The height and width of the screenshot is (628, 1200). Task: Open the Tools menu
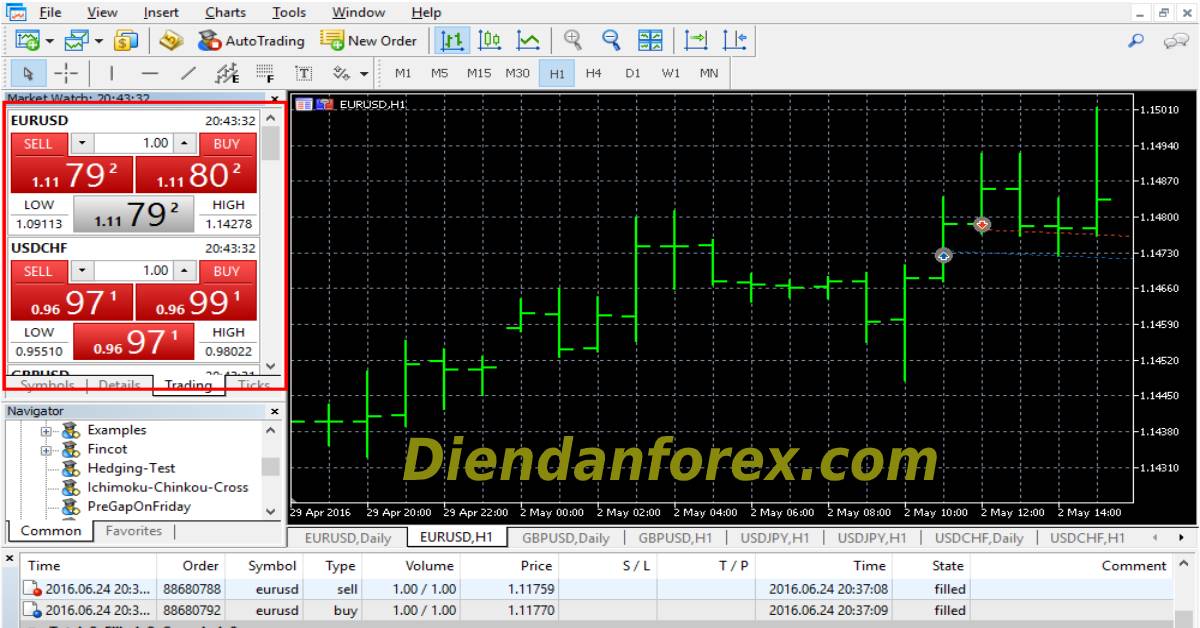click(289, 12)
